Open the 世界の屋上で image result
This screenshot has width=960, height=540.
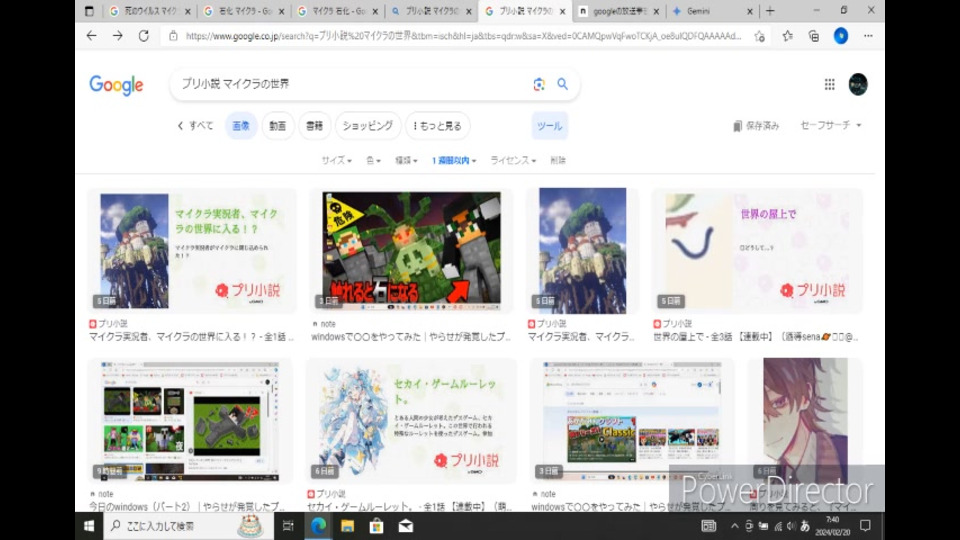tap(757, 250)
